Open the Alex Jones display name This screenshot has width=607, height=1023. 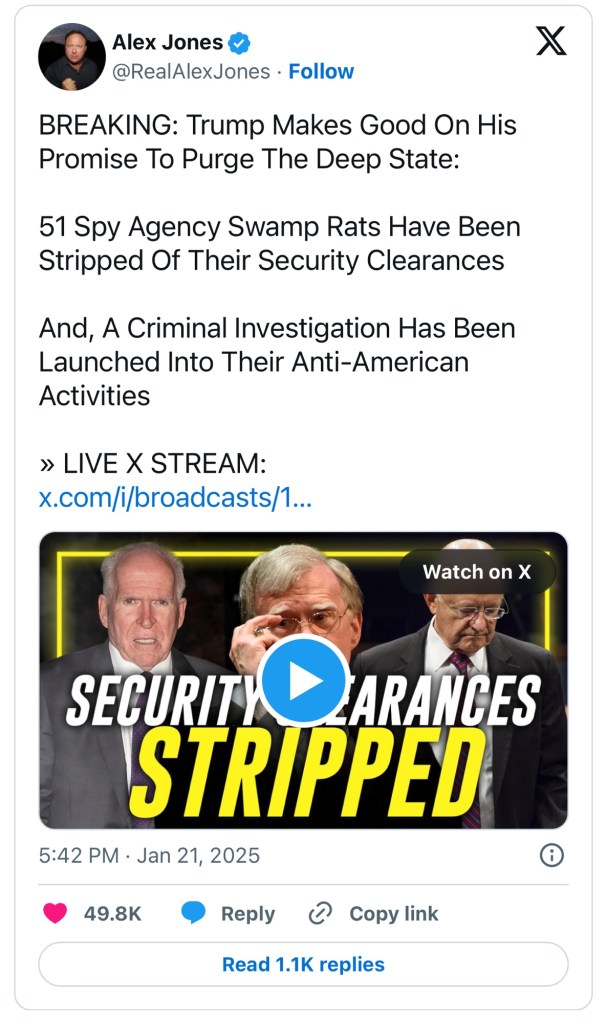click(x=167, y=42)
